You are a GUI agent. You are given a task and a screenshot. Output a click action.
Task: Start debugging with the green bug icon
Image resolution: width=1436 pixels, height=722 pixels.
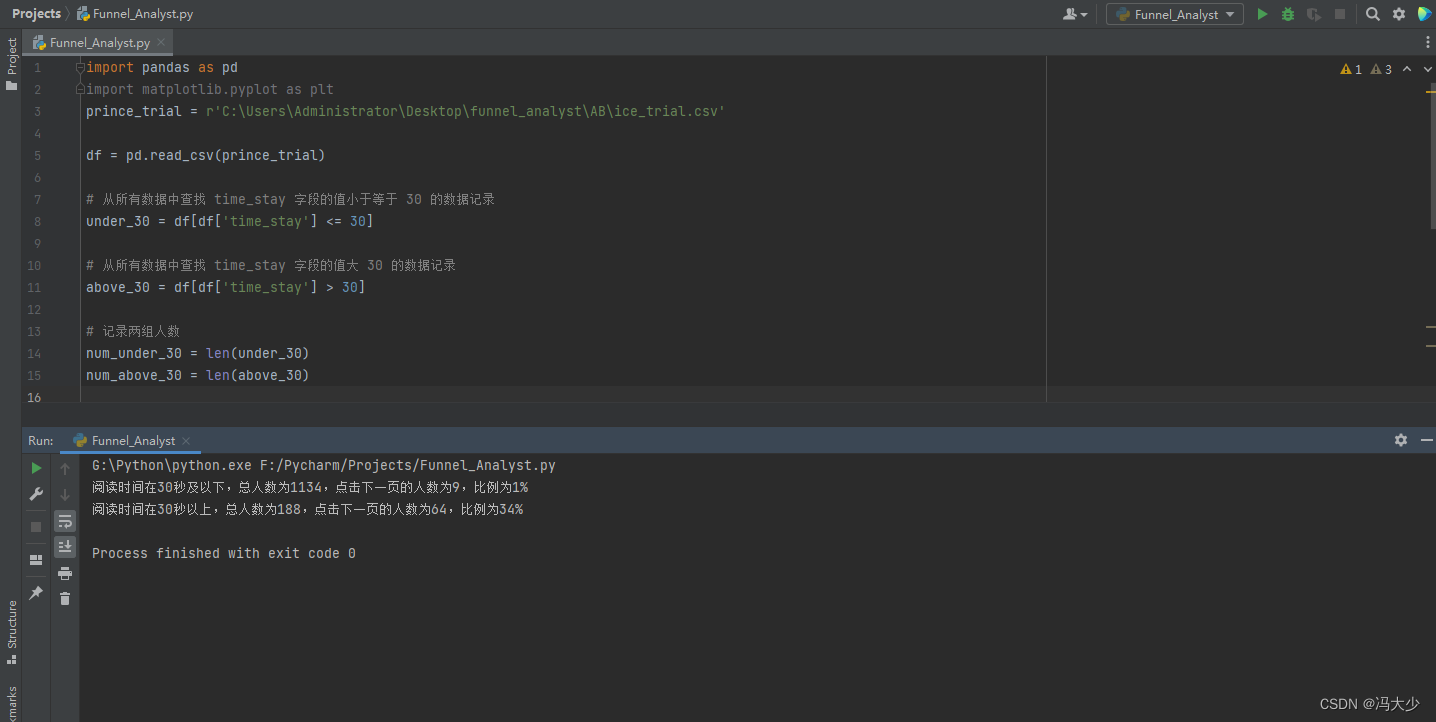pyautogui.click(x=1288, y=14)
